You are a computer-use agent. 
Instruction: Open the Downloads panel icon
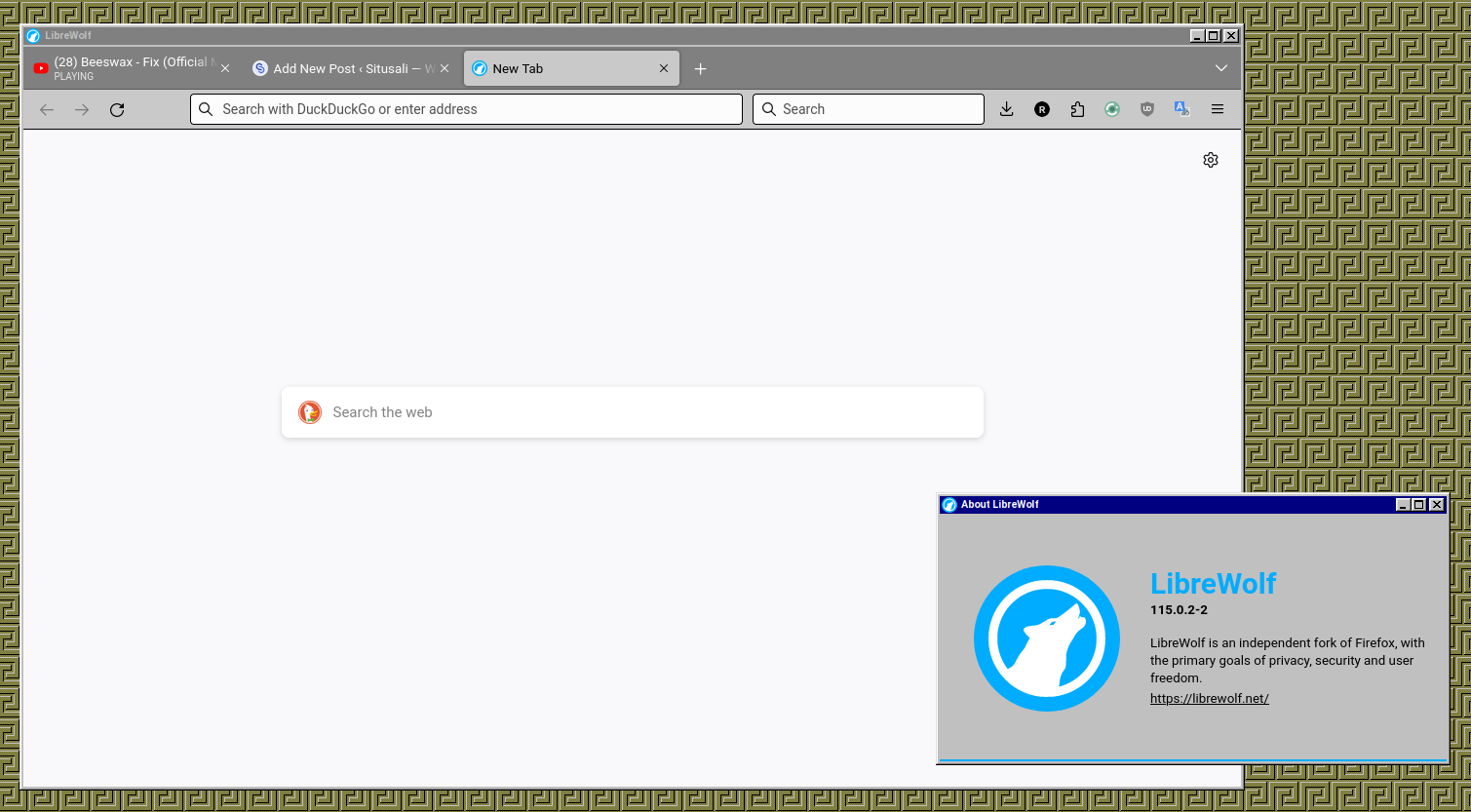[x=1007, y=109]
